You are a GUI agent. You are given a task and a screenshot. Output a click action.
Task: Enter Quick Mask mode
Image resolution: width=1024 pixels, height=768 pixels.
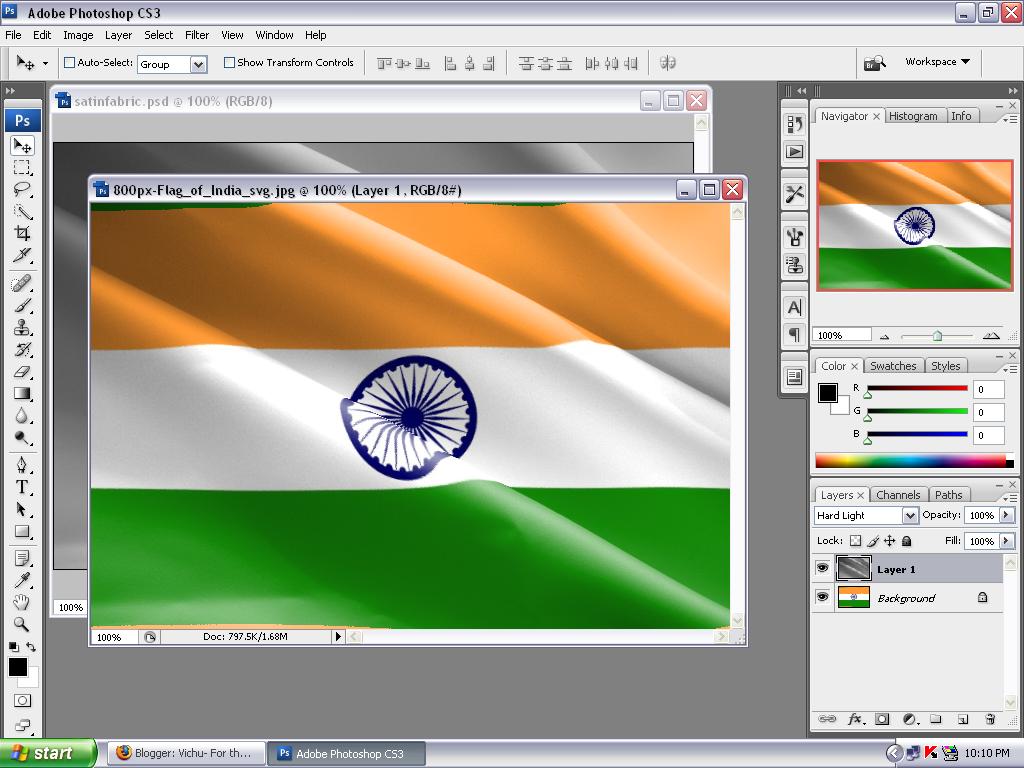pos(22,701)
